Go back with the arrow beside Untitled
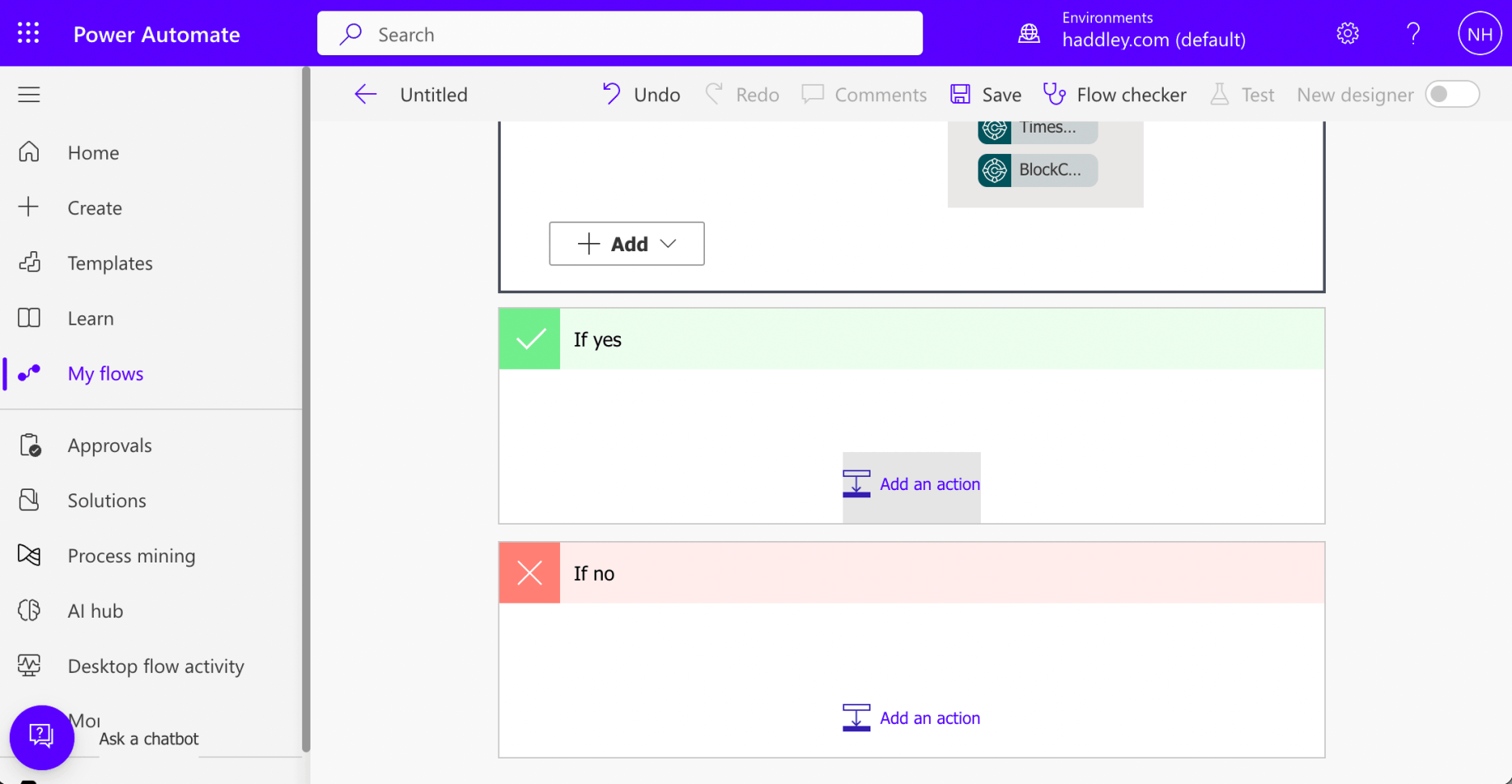The height and width of the screenshot is (784, 1512). click(x=366, y=95)
